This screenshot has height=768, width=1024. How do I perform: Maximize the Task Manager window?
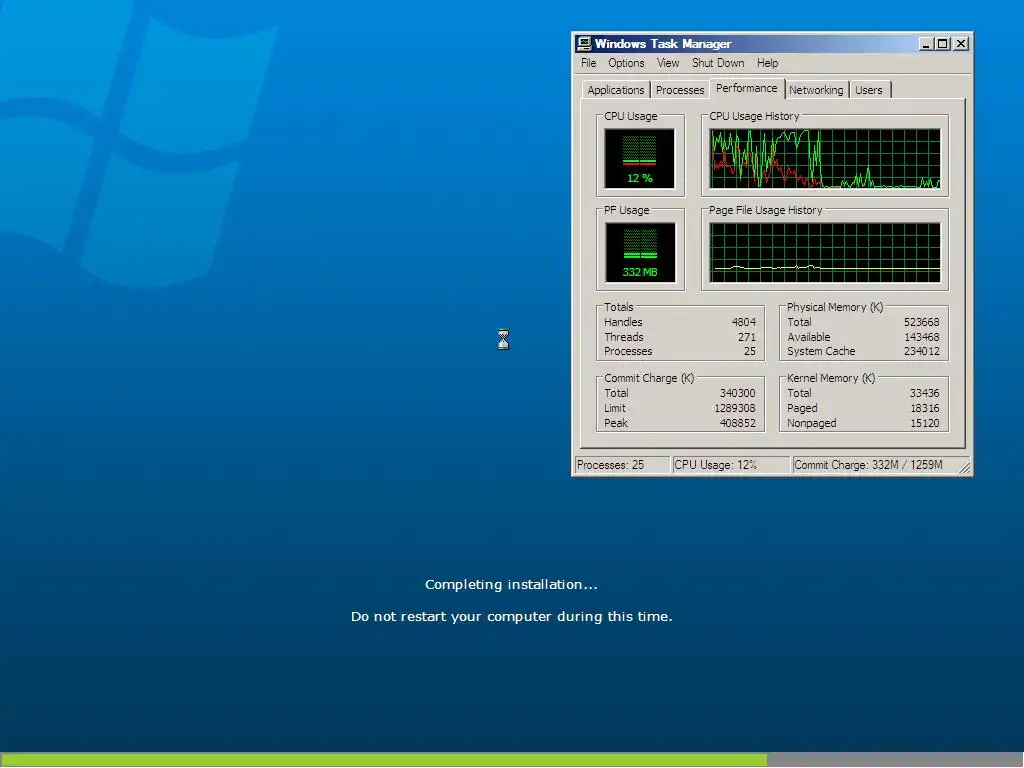click(942, 44)
